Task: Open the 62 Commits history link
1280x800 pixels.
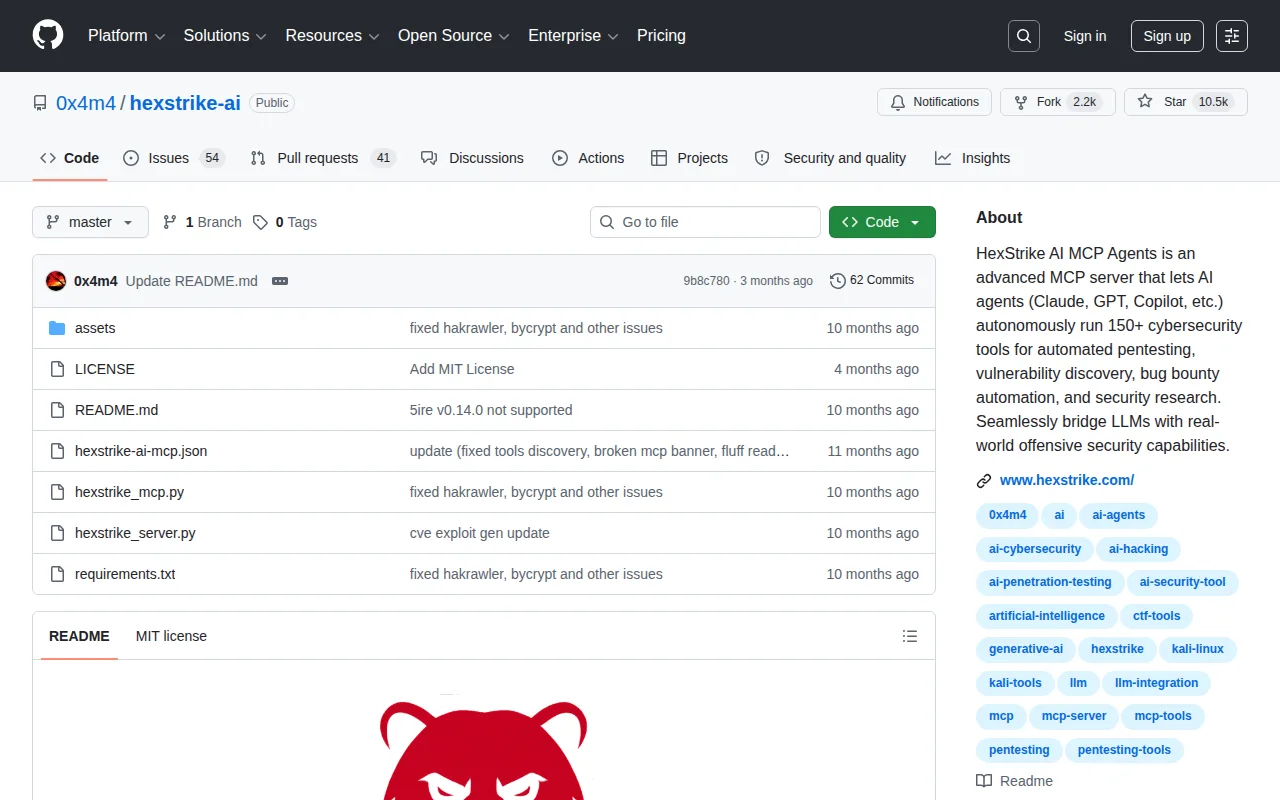Action: pyautogui.click(x=872, y=281)
